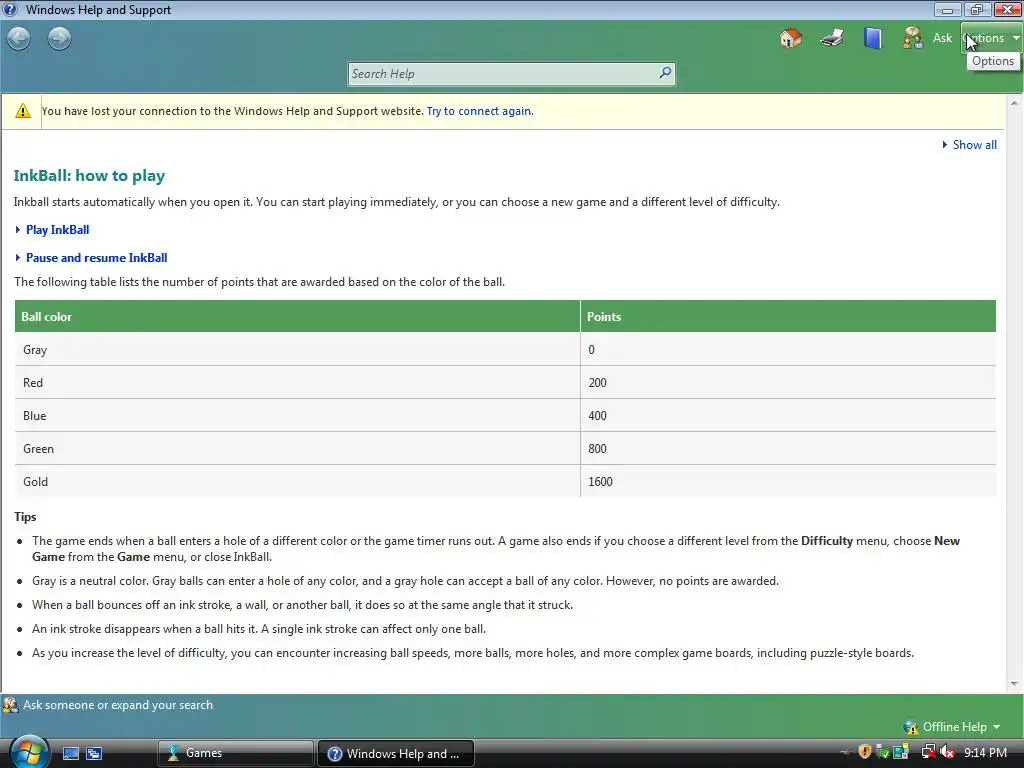
Task: Click the magnifier search button
Action: [x=665, y=73]
